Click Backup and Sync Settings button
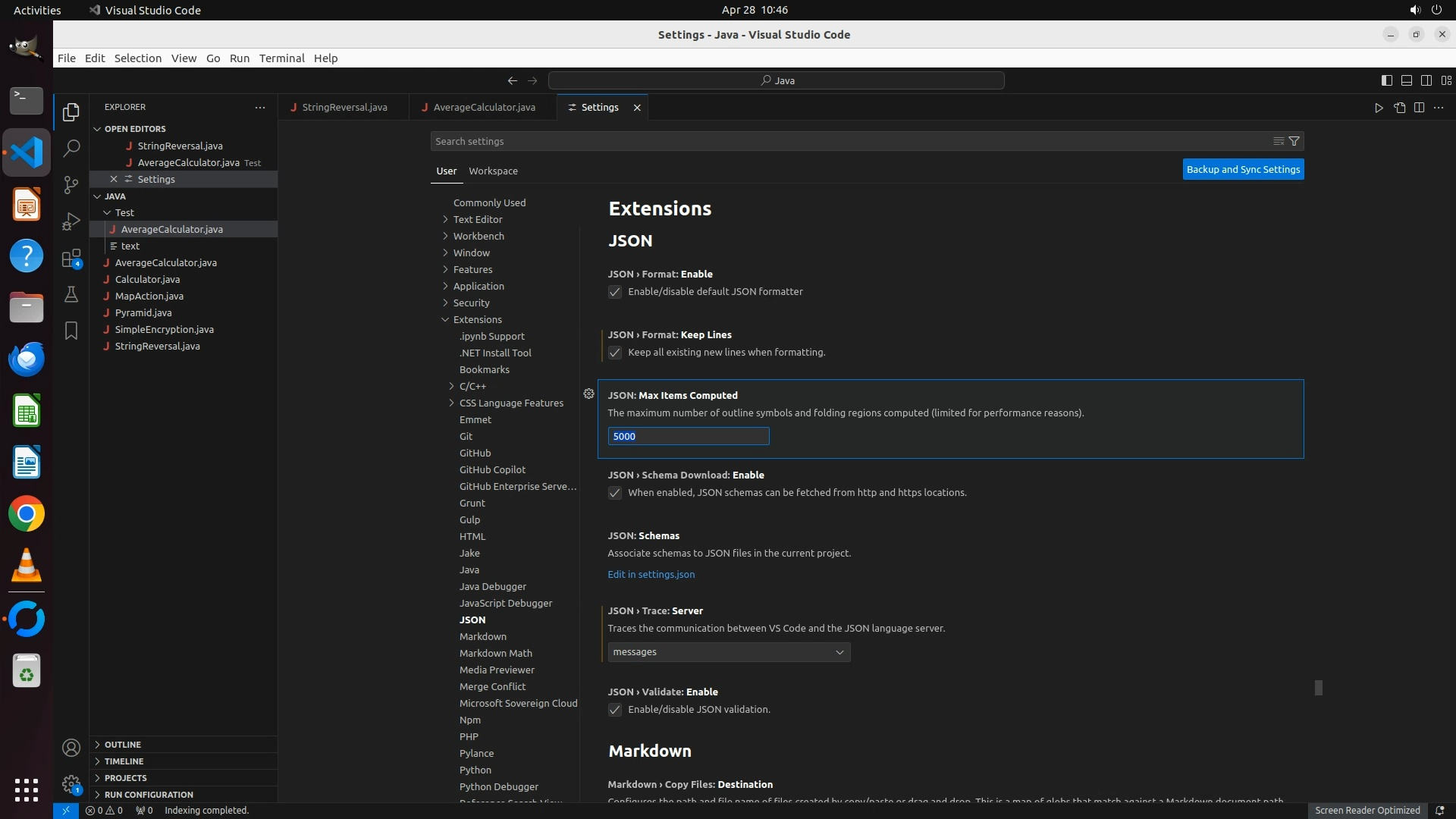The width and height of the screenshot is (1456, 819). (x=1243, y=170)
